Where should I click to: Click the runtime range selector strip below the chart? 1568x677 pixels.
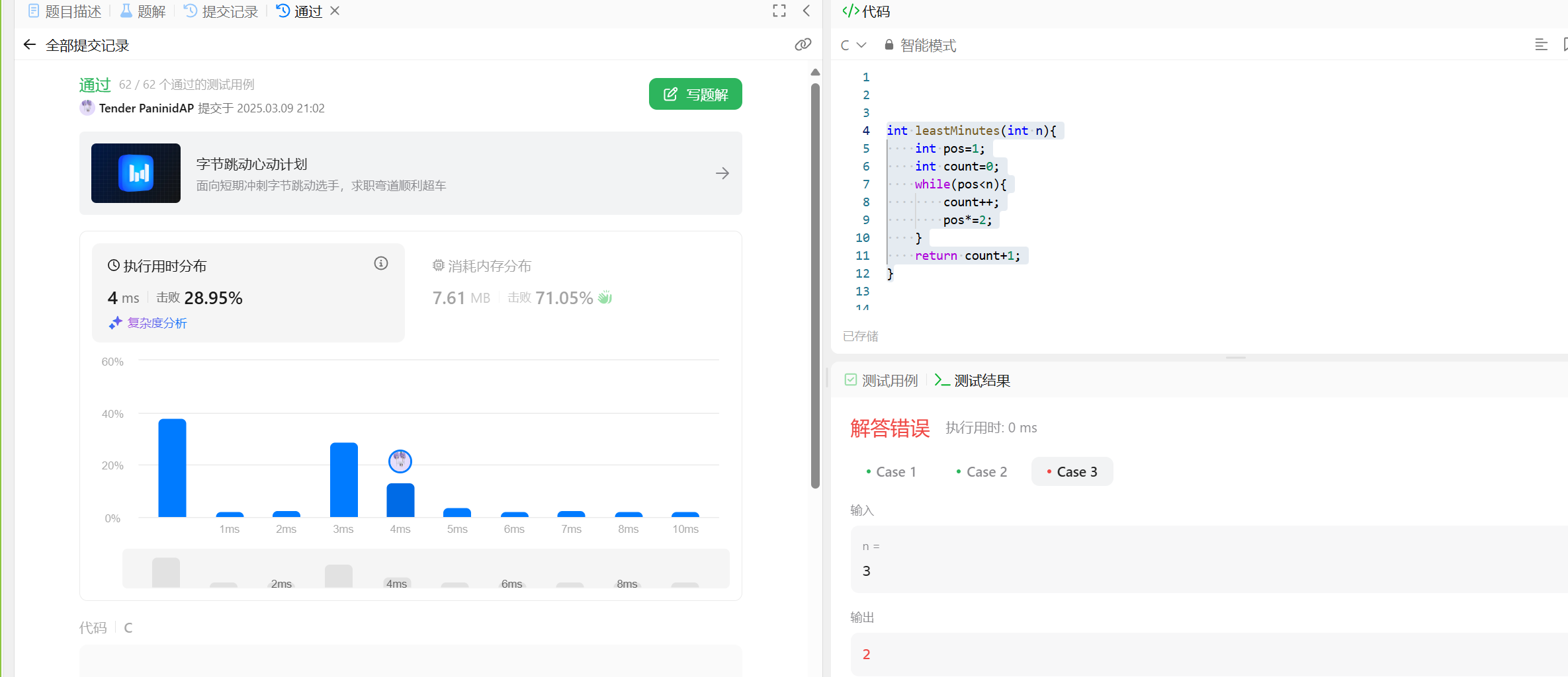pyautogui.click(x=425, y=569)
